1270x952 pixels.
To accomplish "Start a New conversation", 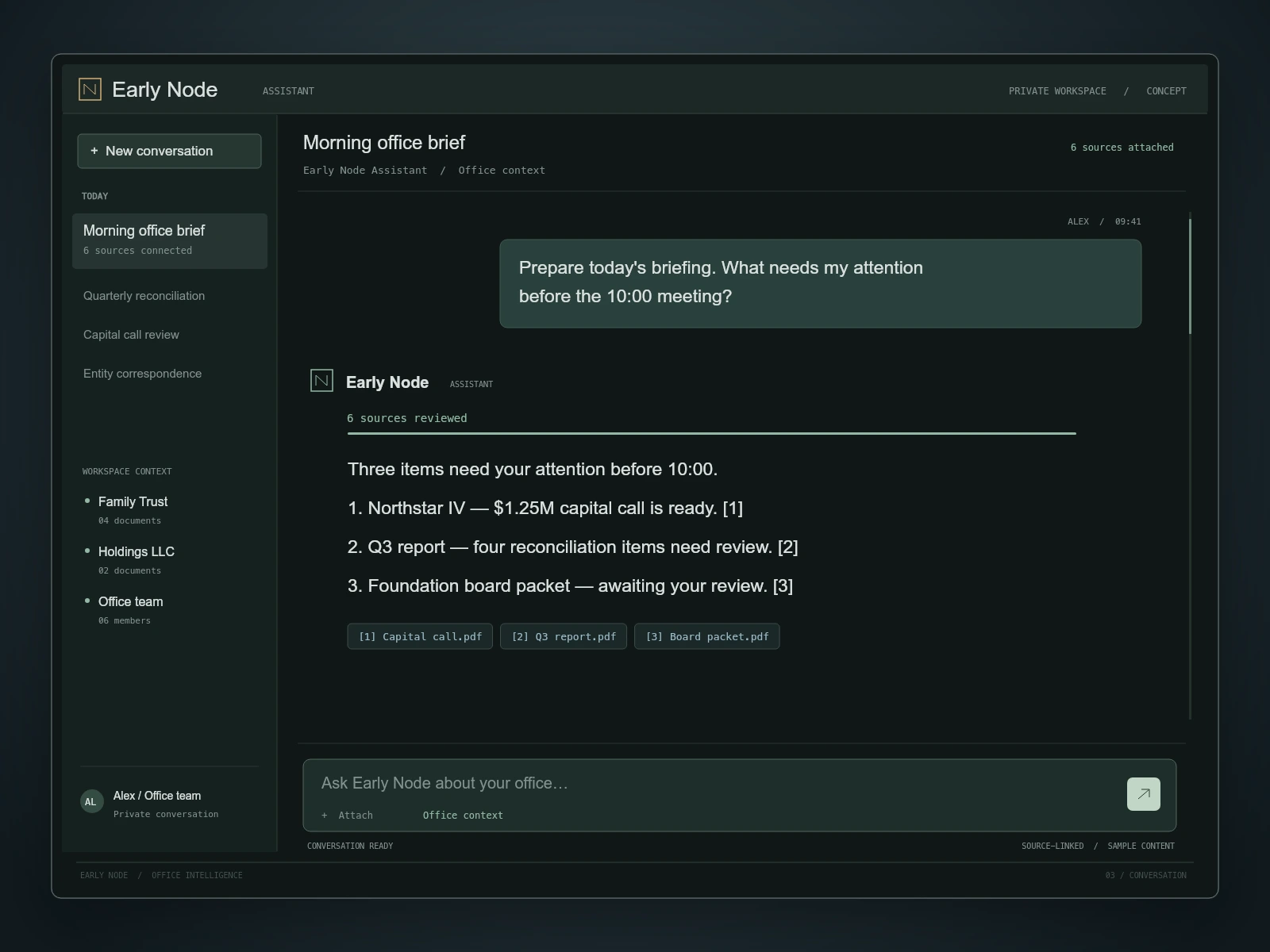I will coord(169,151).
